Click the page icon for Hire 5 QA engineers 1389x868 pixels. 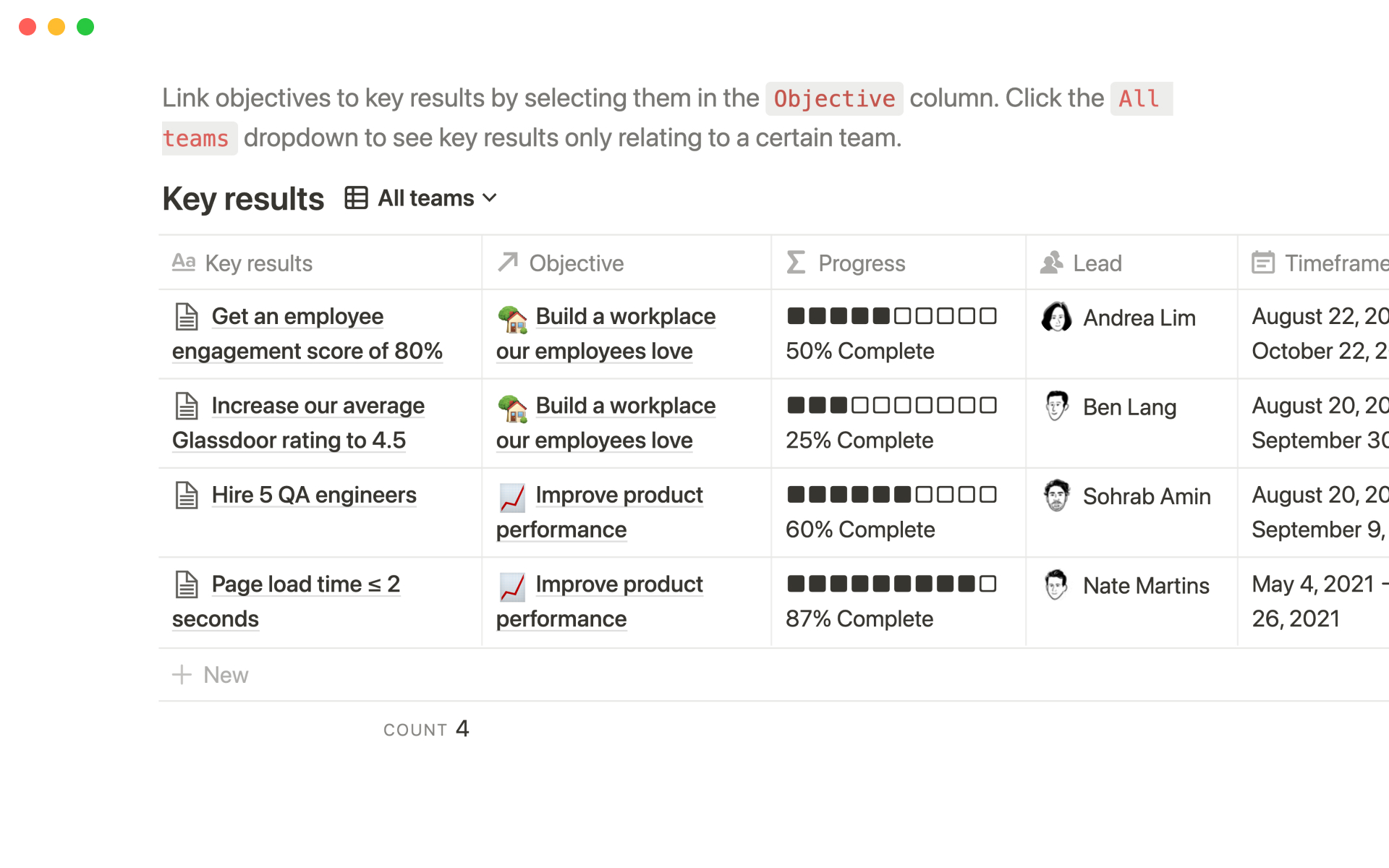click(187, 495)
